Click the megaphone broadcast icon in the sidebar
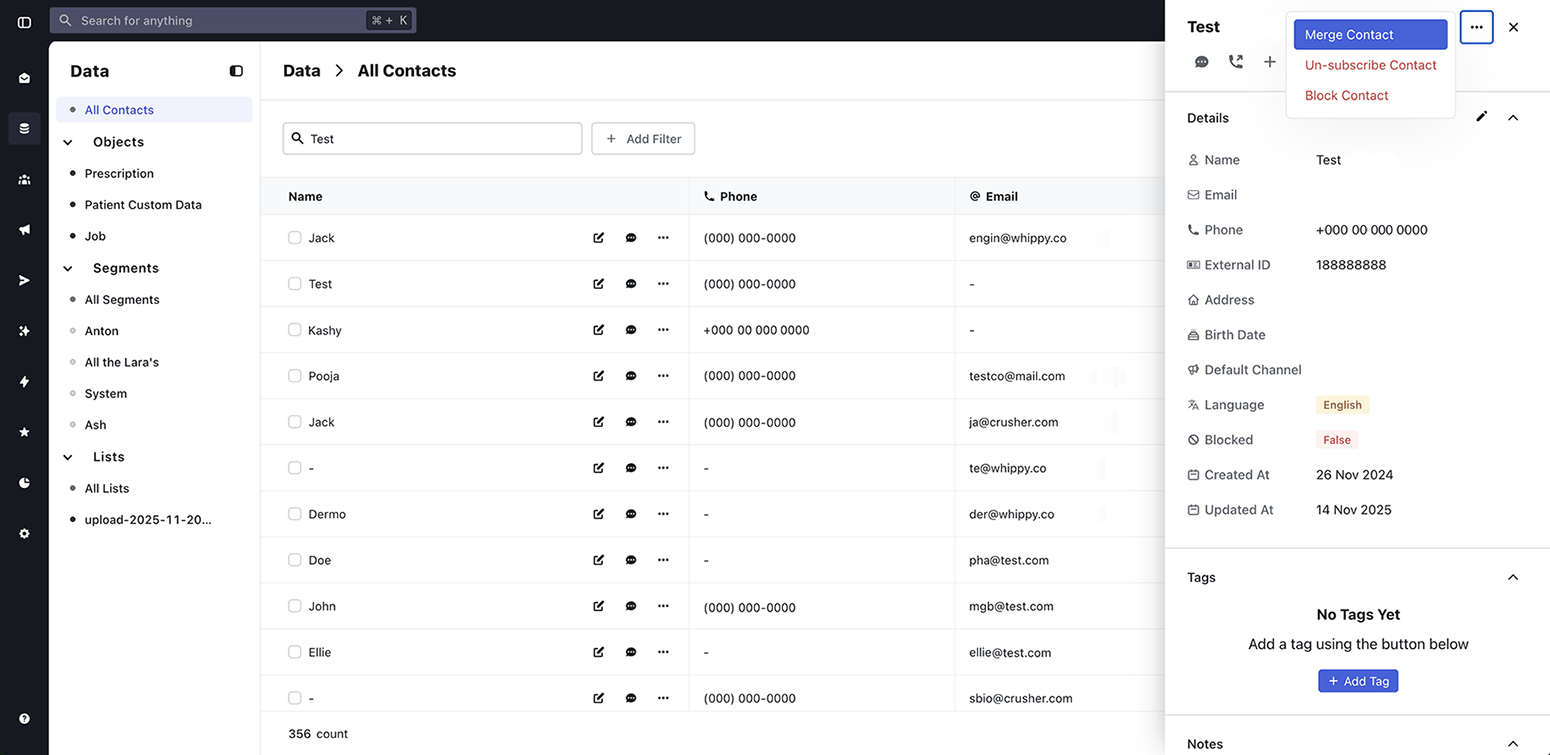 tap(24, 229)
